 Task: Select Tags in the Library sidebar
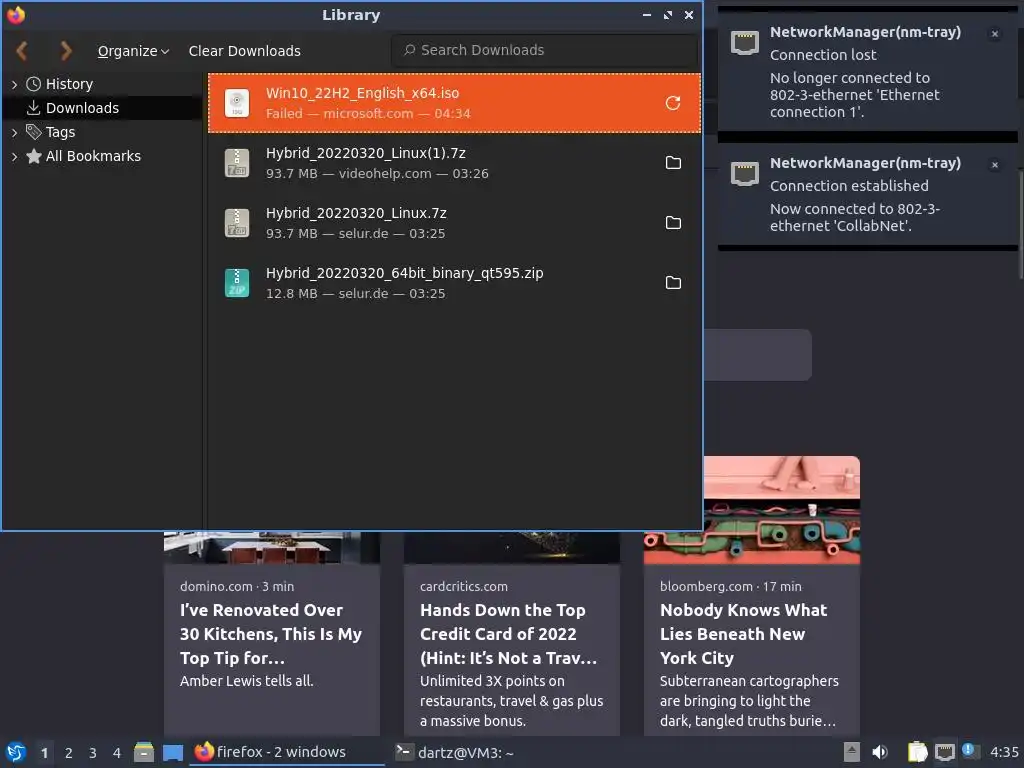tap(60, 133)
